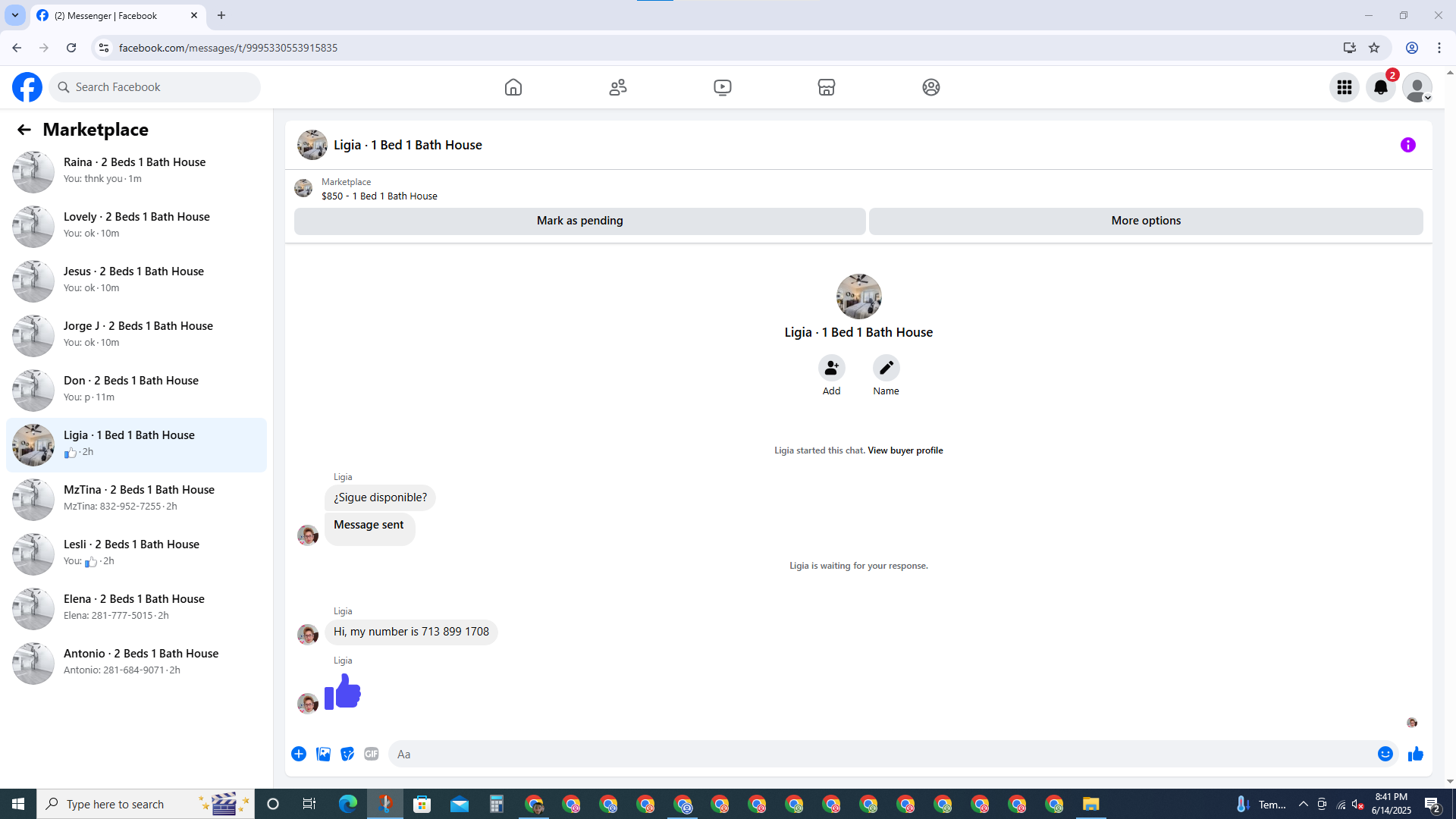Open Elena 2 Beds 1 Bath House chat

[136, 608]
